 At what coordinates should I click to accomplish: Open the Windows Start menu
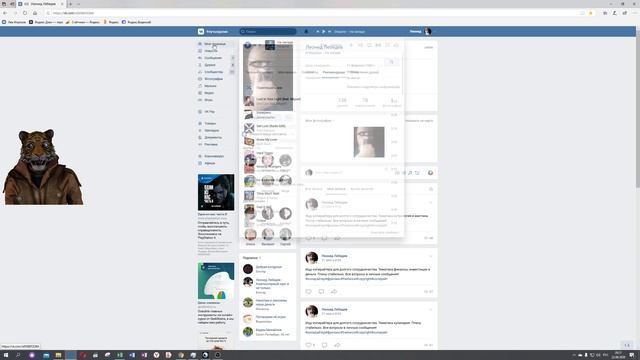pos(6,355)
